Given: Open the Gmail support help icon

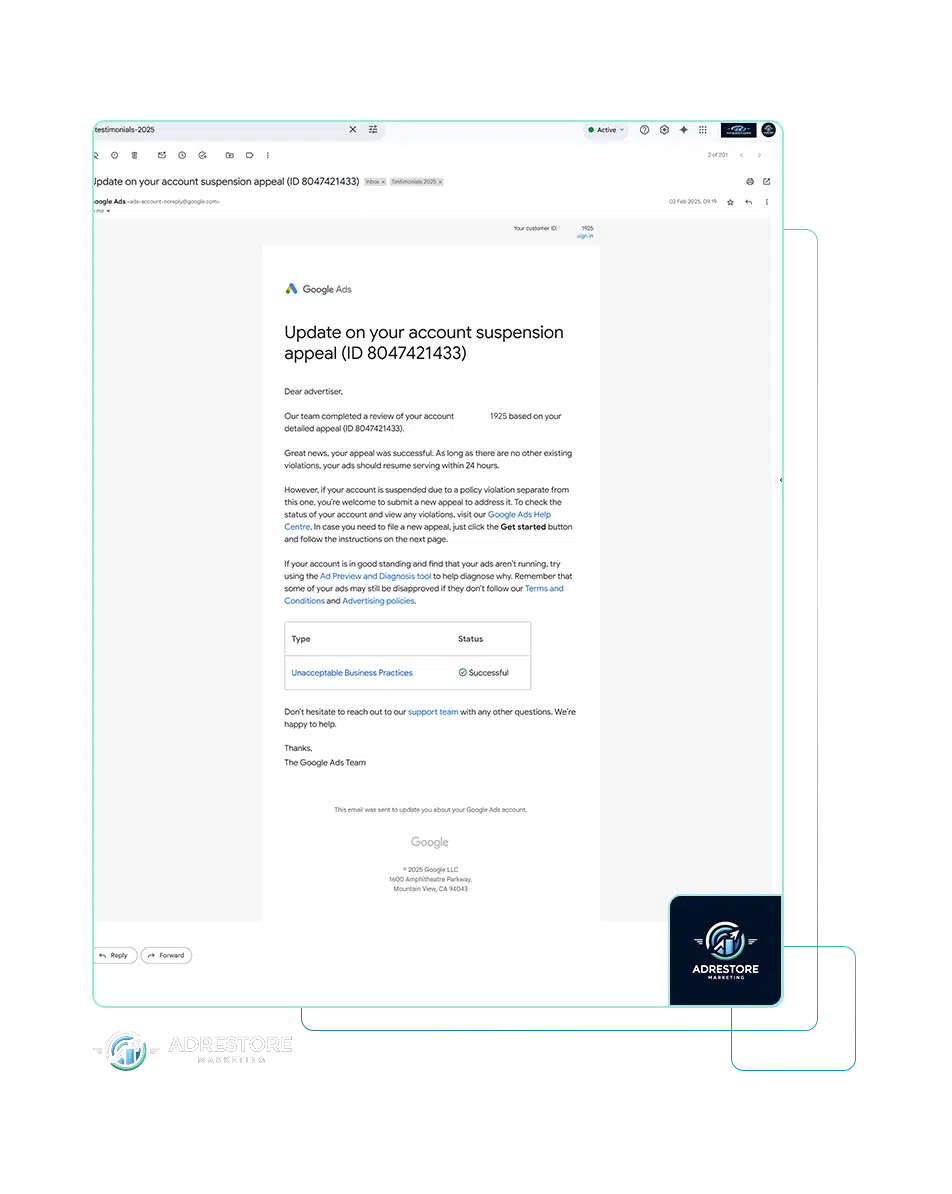Looking at the screenshot, I should (x=644, y=130).
